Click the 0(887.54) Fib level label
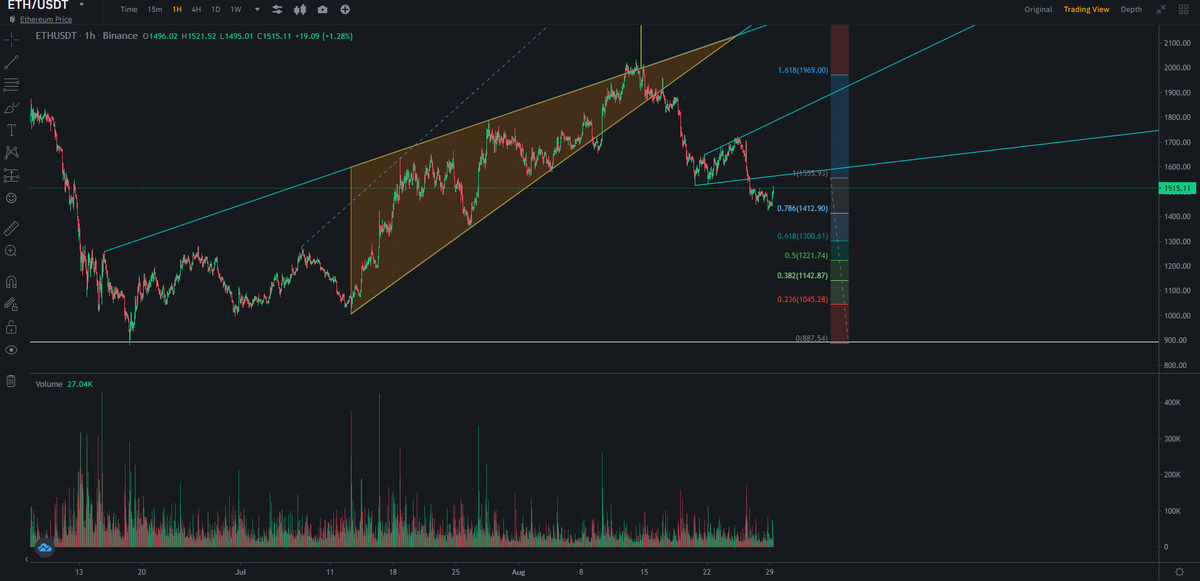1200x581 pixels. tap(811, 338)
